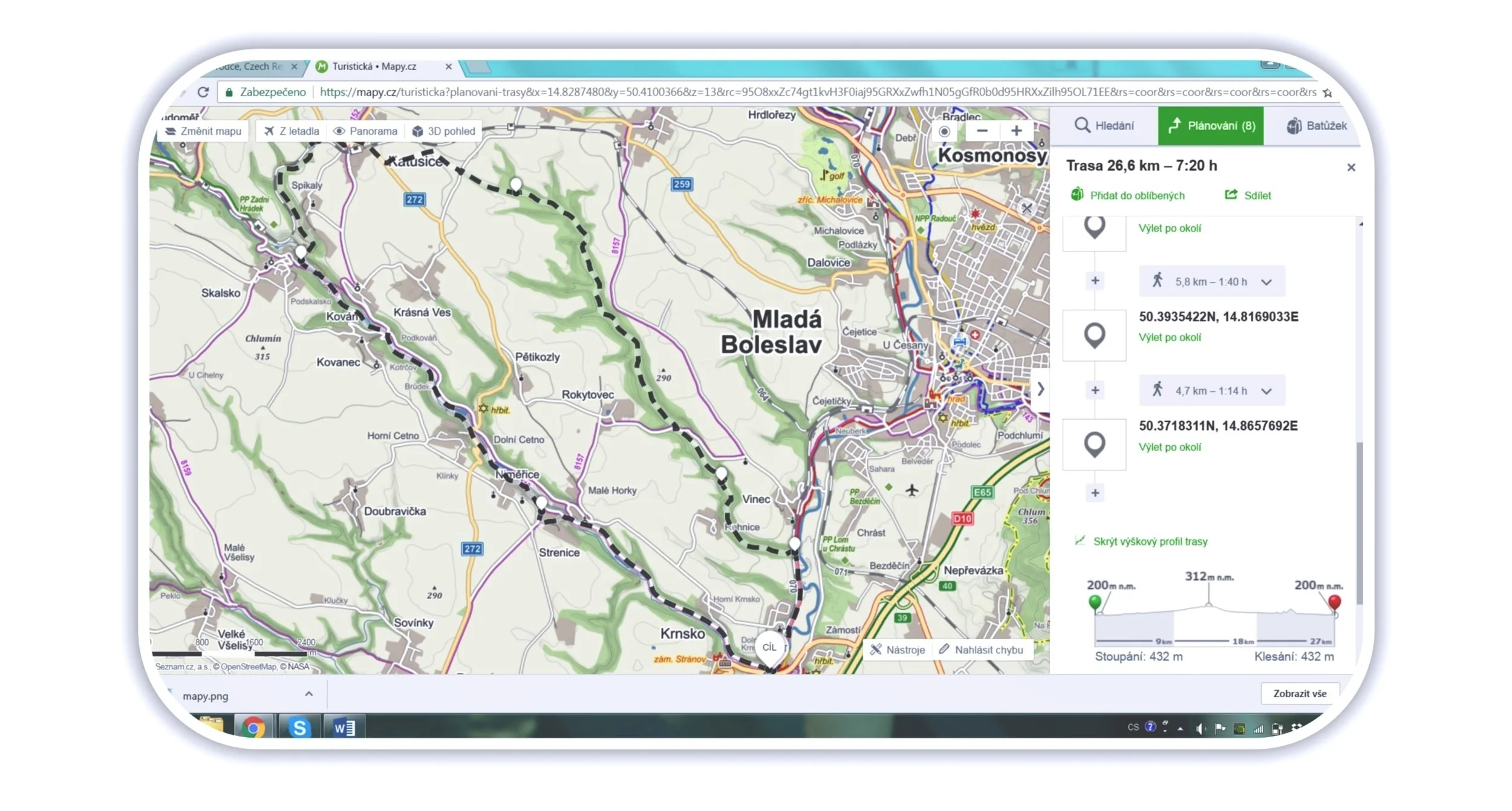
Task: Click the airport plane icon on map
Action: (x=912, y=490)
